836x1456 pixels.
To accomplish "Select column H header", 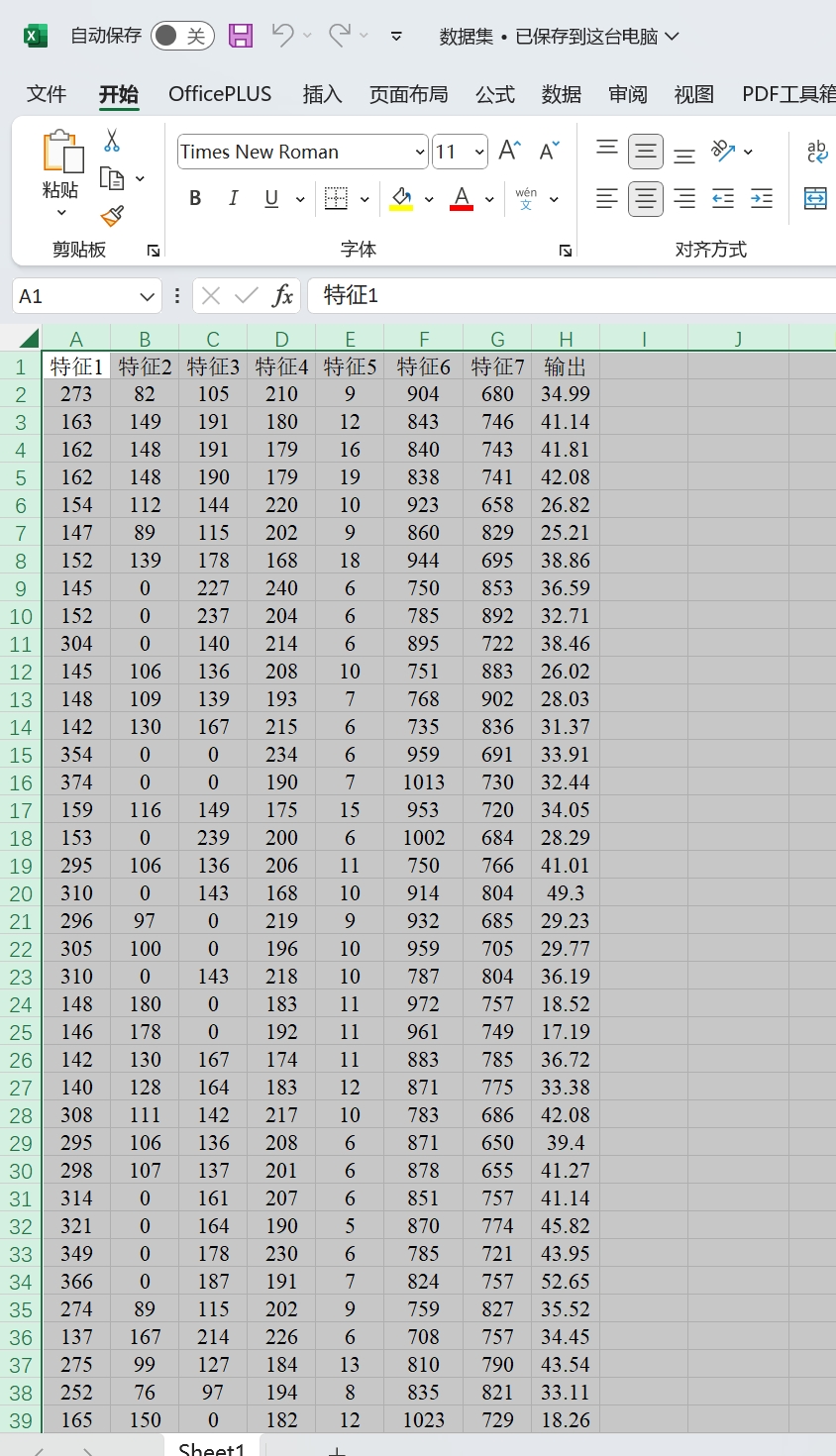I will pyautogui.click(x=566, y=339).
